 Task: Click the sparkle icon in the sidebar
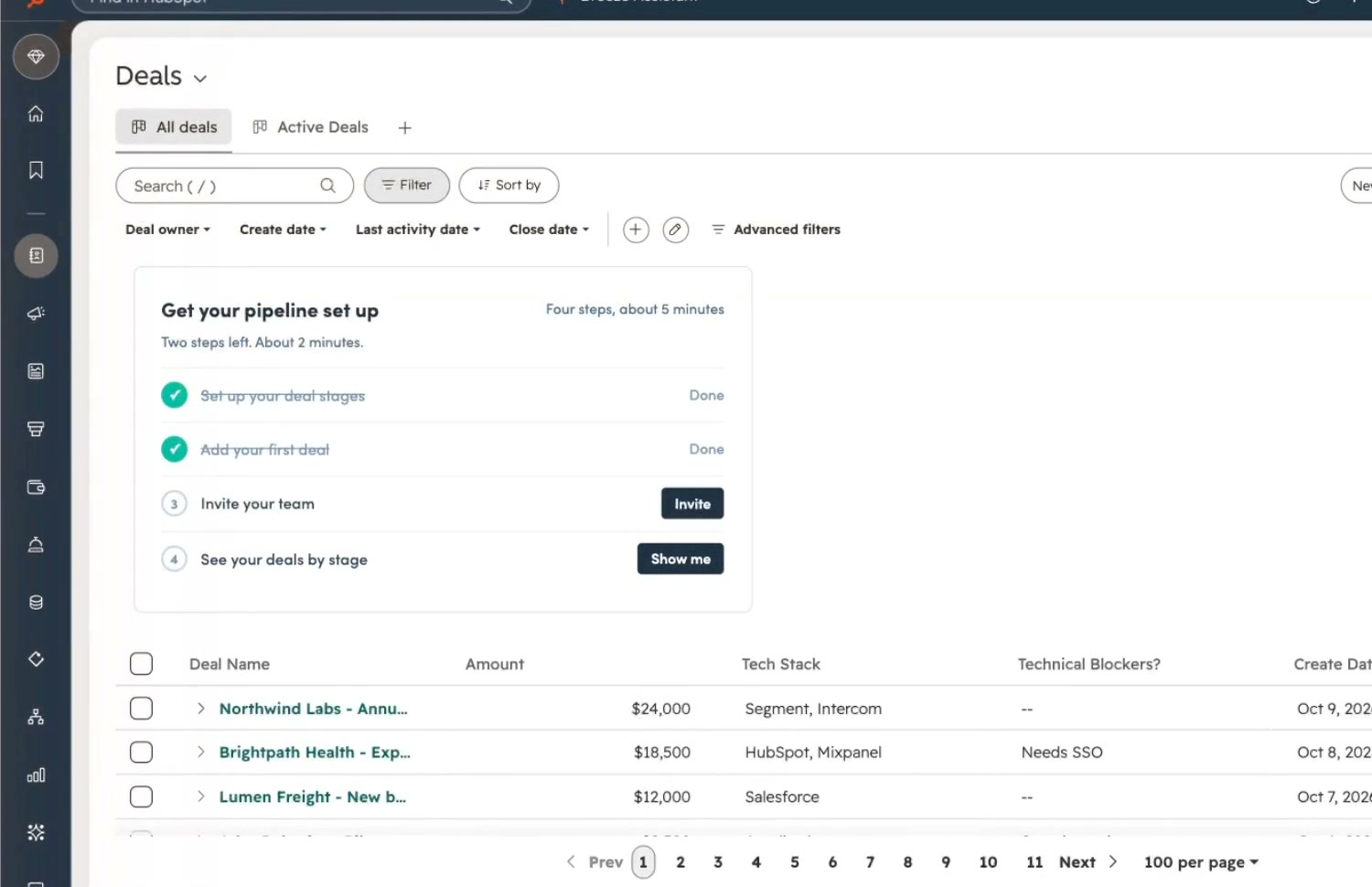coord(36,832)
